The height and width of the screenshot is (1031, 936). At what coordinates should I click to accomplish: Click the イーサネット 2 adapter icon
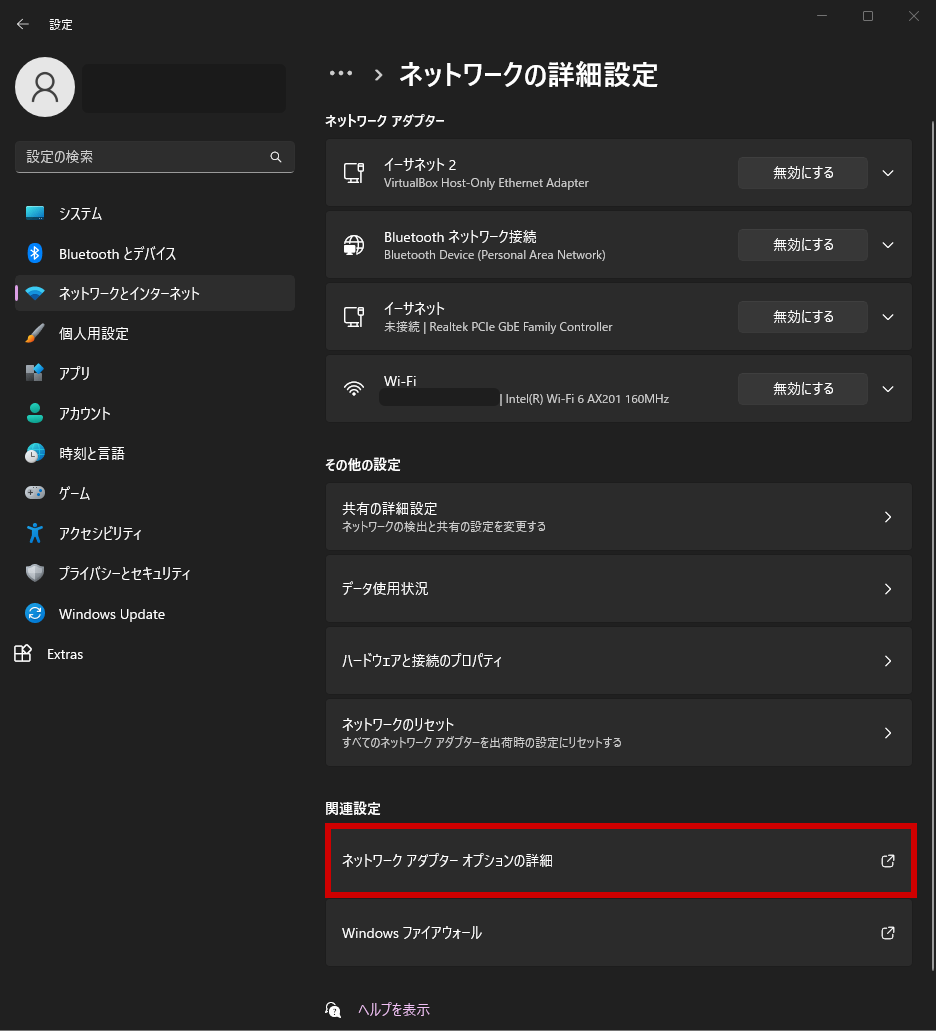pyautogui.click(x=354, y=173)
